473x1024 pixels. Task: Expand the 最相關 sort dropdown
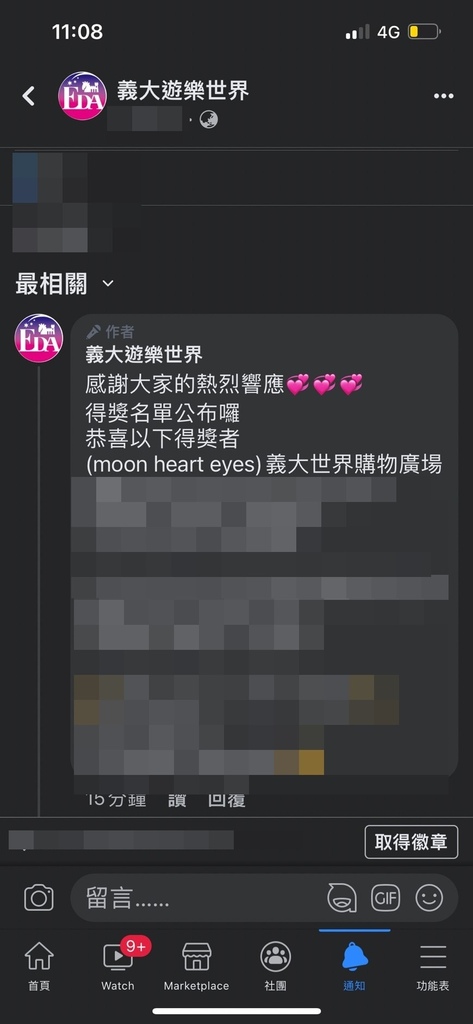coord(65,283)
